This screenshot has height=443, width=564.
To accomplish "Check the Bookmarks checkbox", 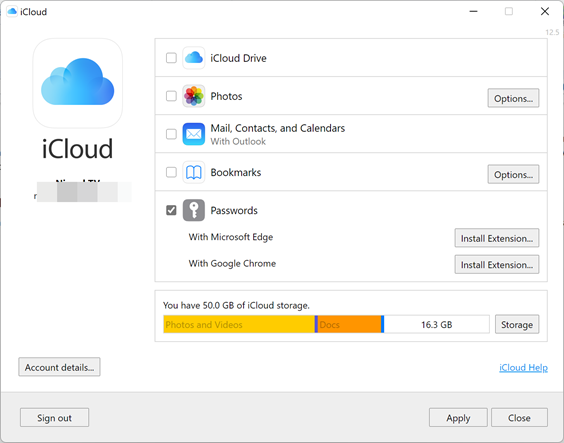I will [x=171, y=172].
